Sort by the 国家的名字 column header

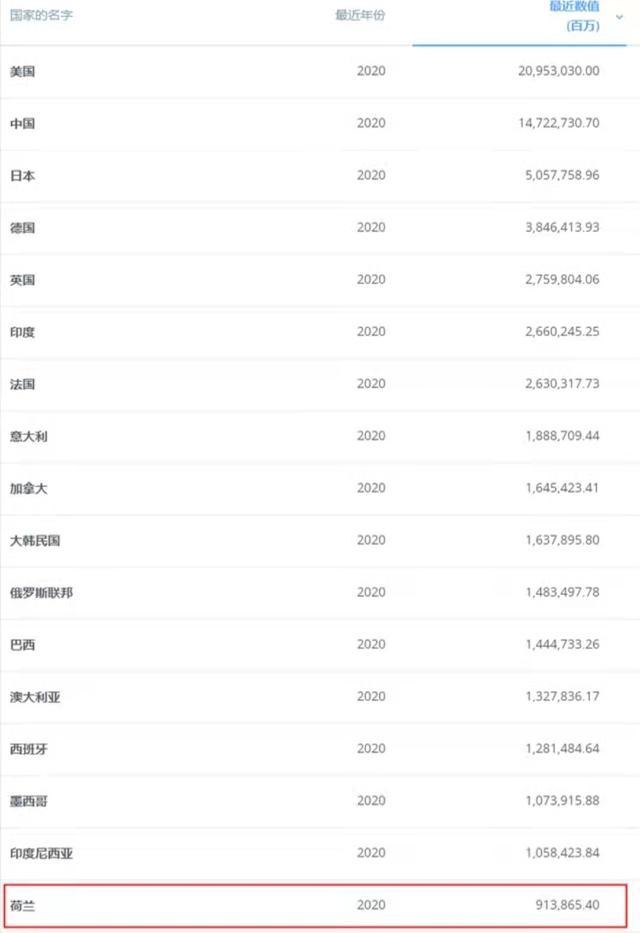tap(41, 16)
